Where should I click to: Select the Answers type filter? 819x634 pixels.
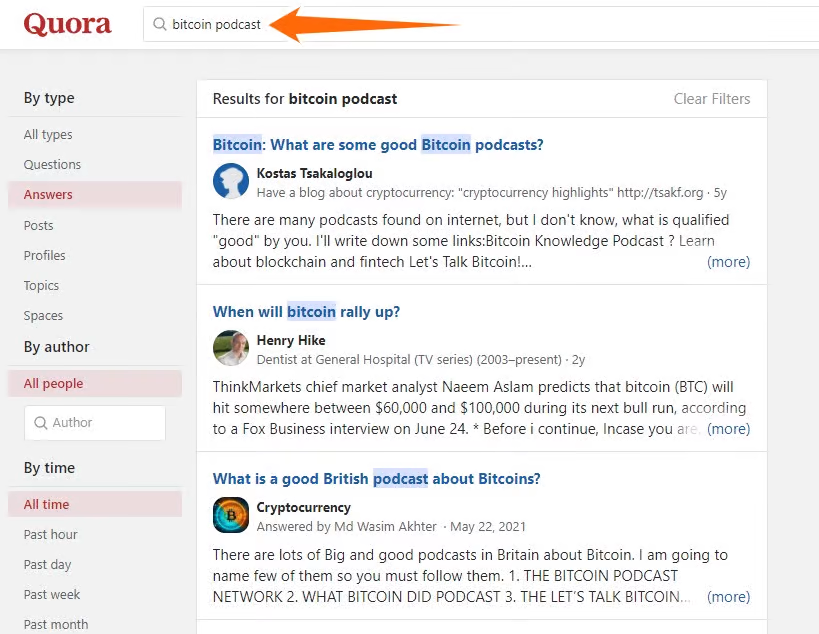[48, 195]
